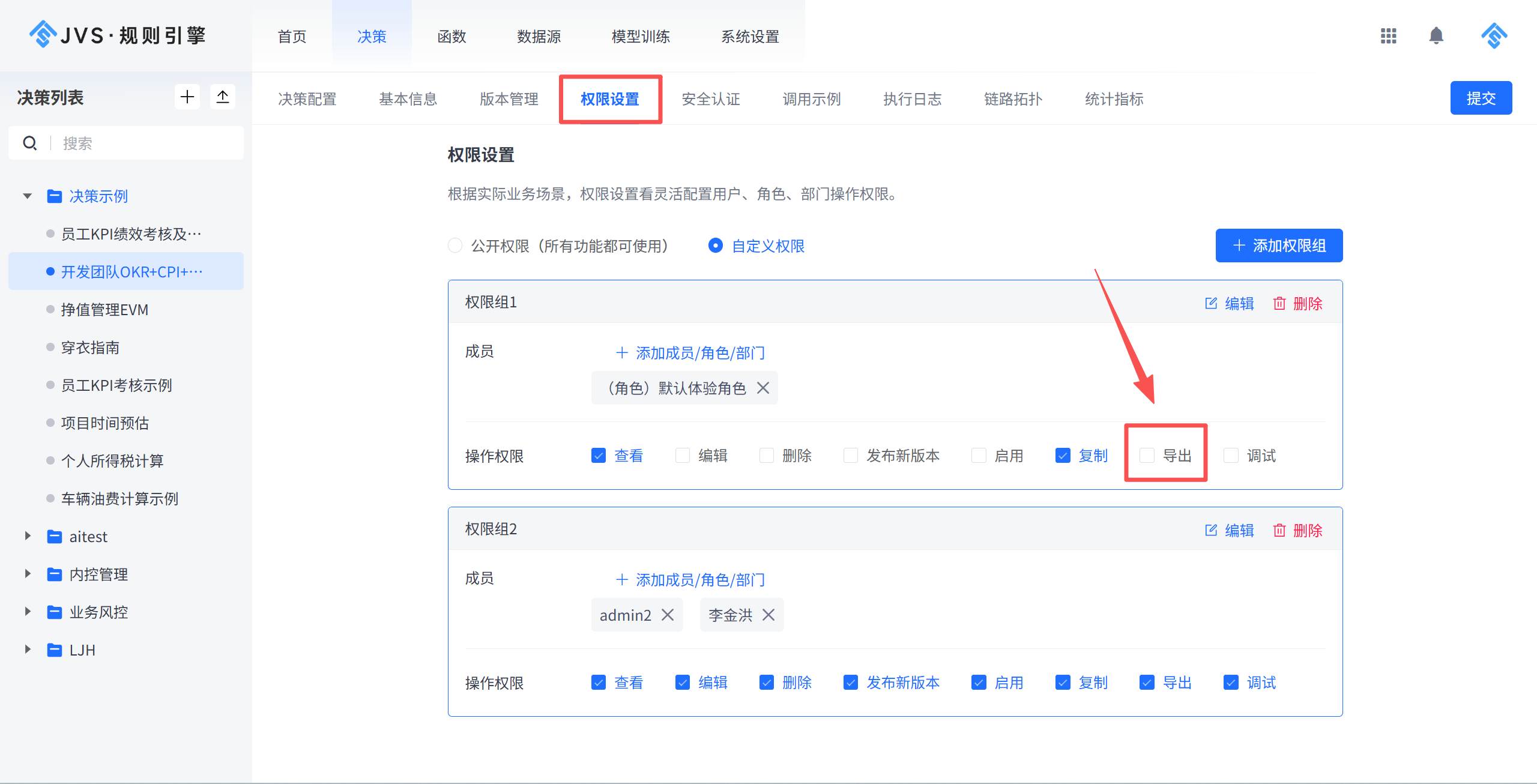Enable 调试 in 权限组1
Viewport: 1537px width, 784px height.
pos(1231,456)
